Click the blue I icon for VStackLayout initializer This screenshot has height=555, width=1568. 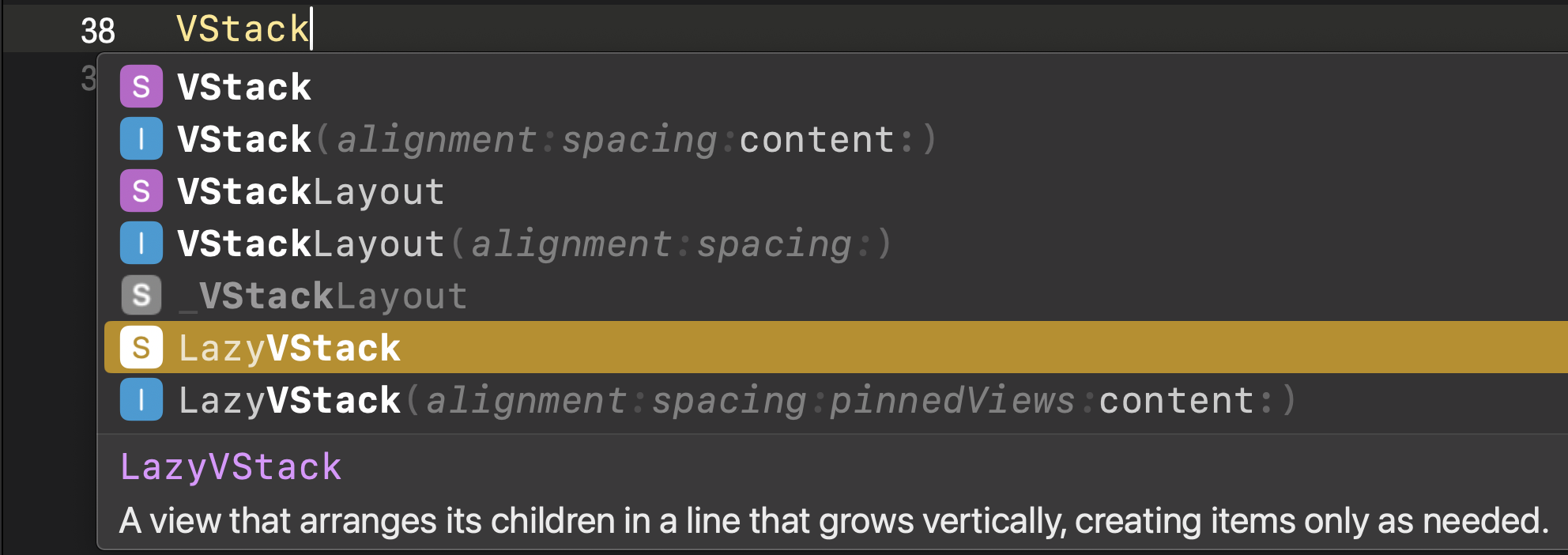[x=141, y=243]
